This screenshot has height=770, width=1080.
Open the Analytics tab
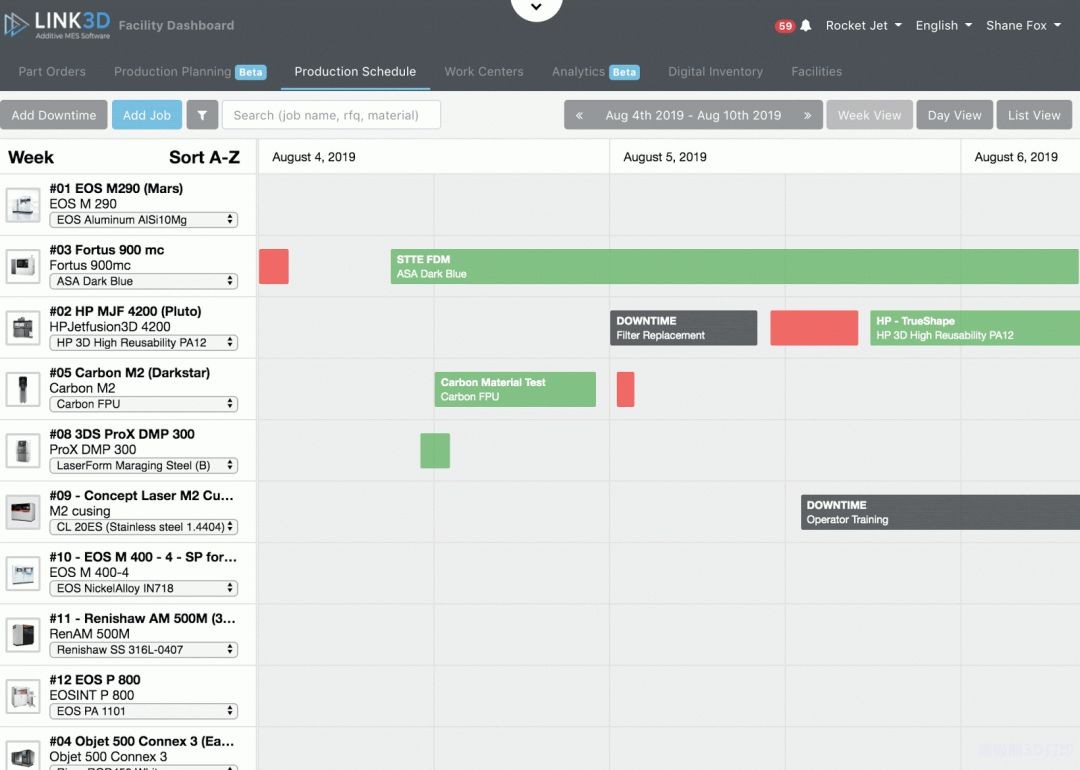point(595,72)
